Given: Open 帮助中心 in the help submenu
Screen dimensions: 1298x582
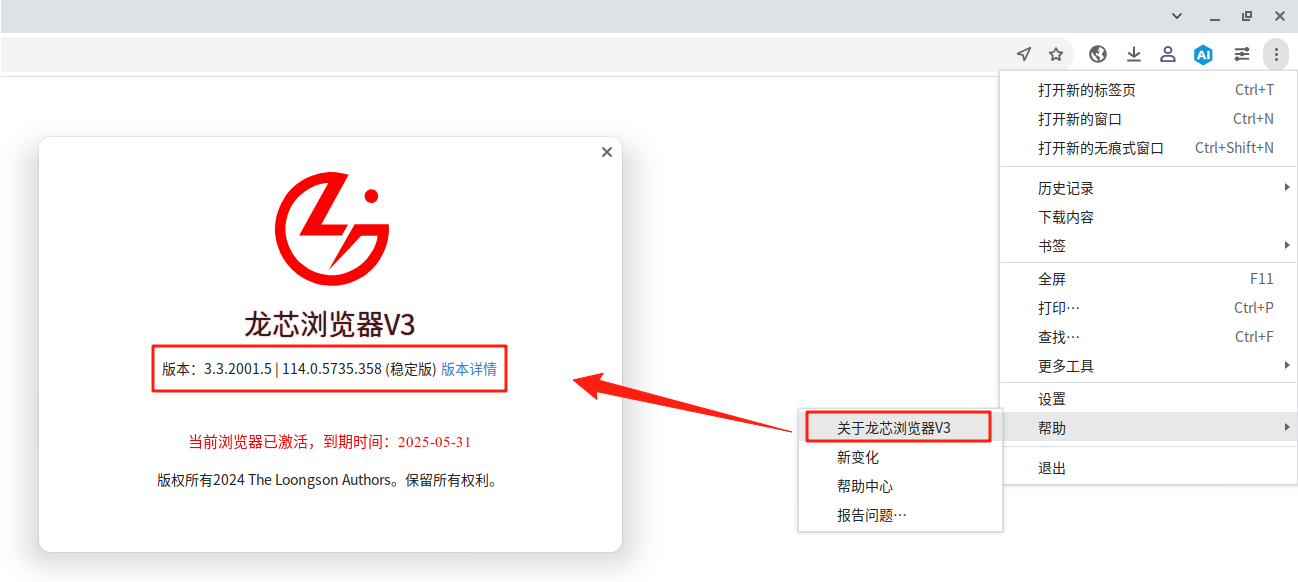Looking at the screenshot, I should (x=900, y=486).
